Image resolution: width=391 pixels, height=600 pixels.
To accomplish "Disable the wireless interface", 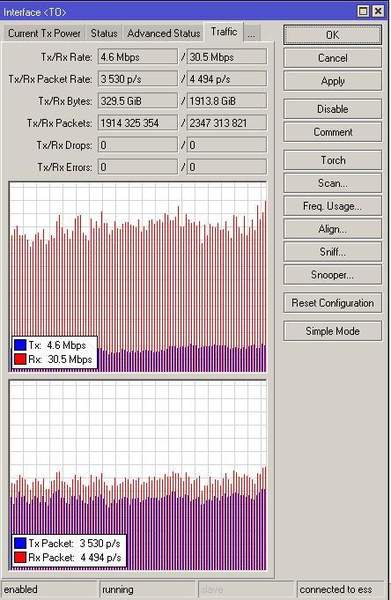I will pos(332,109).
